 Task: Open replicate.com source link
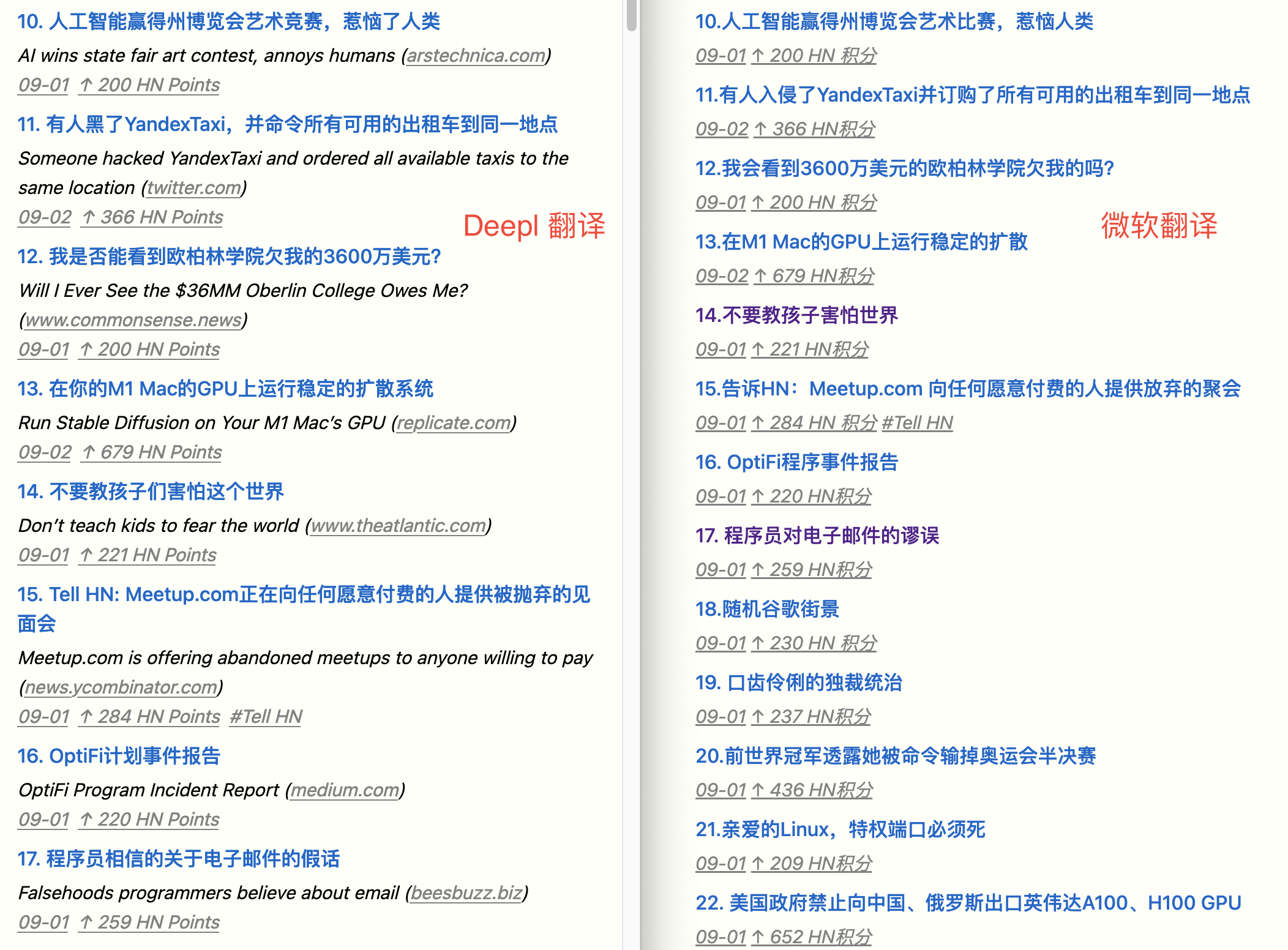(x=454, y=423)
